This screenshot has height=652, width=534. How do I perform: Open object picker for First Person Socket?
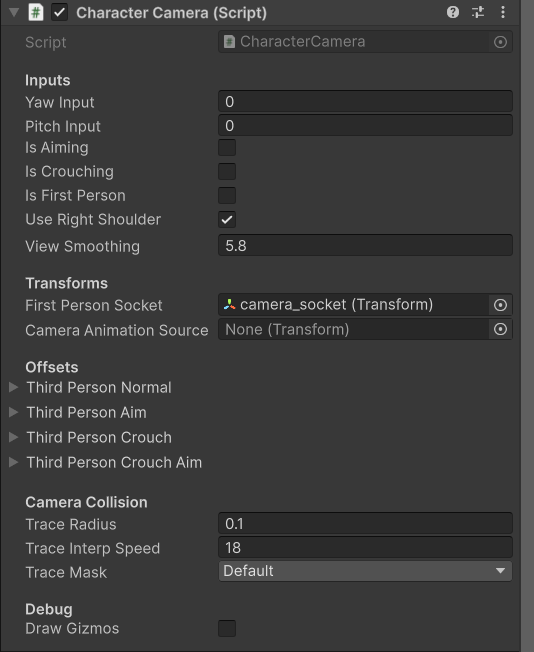[x=500, y=305]
